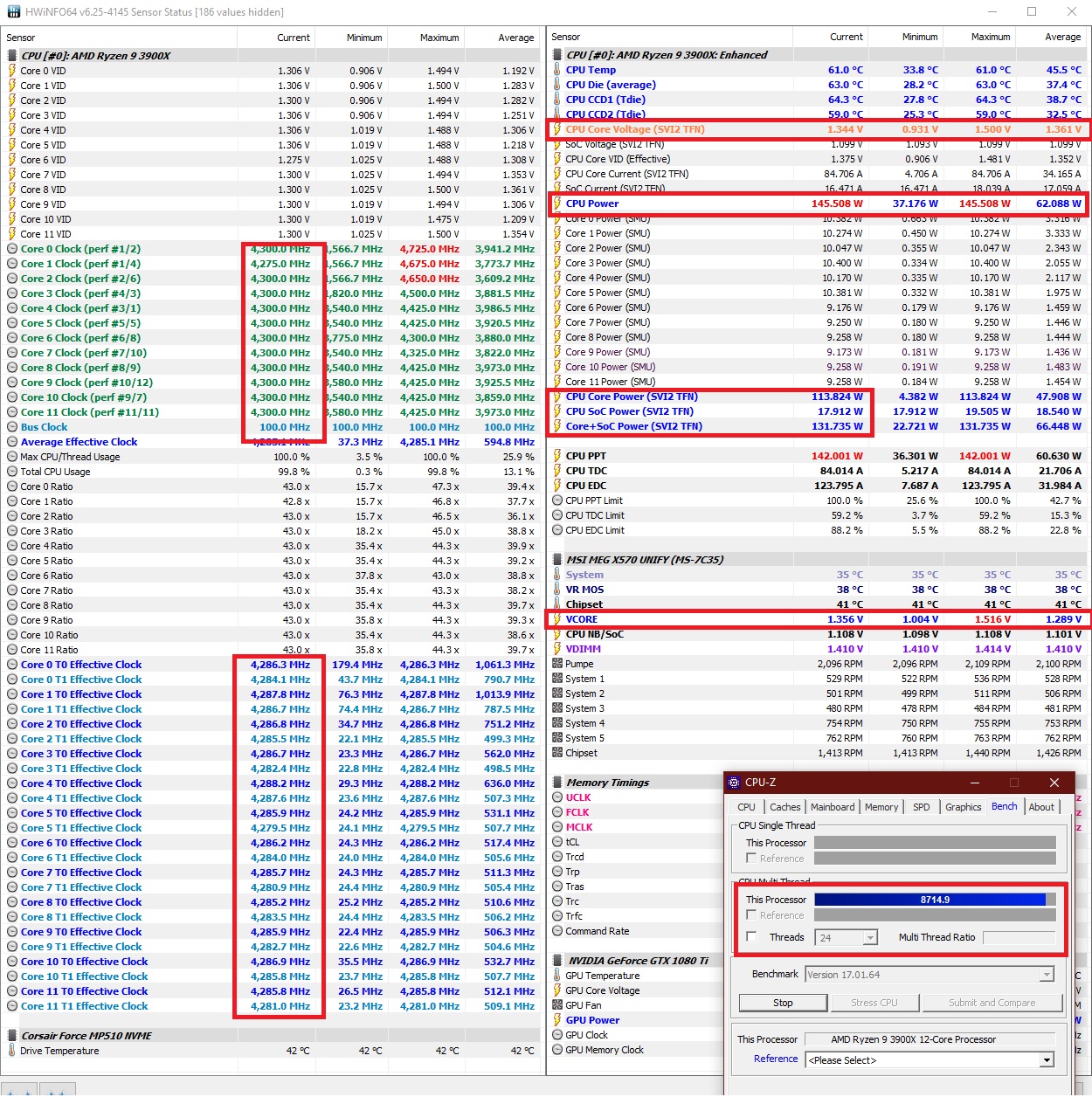The height and width of the screenshot is (1097, 1092).
Task: Click the lightning icon next to Core 0 VID
Action: tap(12, 71)
